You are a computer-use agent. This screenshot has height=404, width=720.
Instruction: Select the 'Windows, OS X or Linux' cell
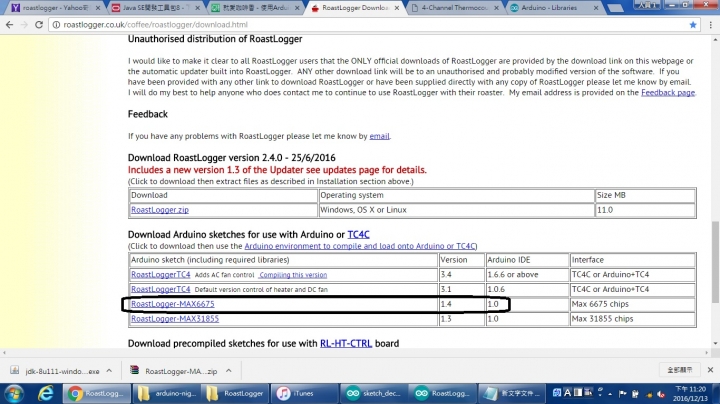[456, 210]
